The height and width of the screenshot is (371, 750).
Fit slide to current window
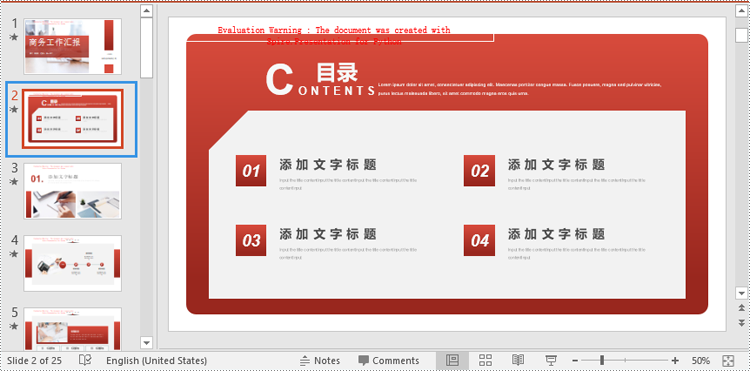pos(728,360)
